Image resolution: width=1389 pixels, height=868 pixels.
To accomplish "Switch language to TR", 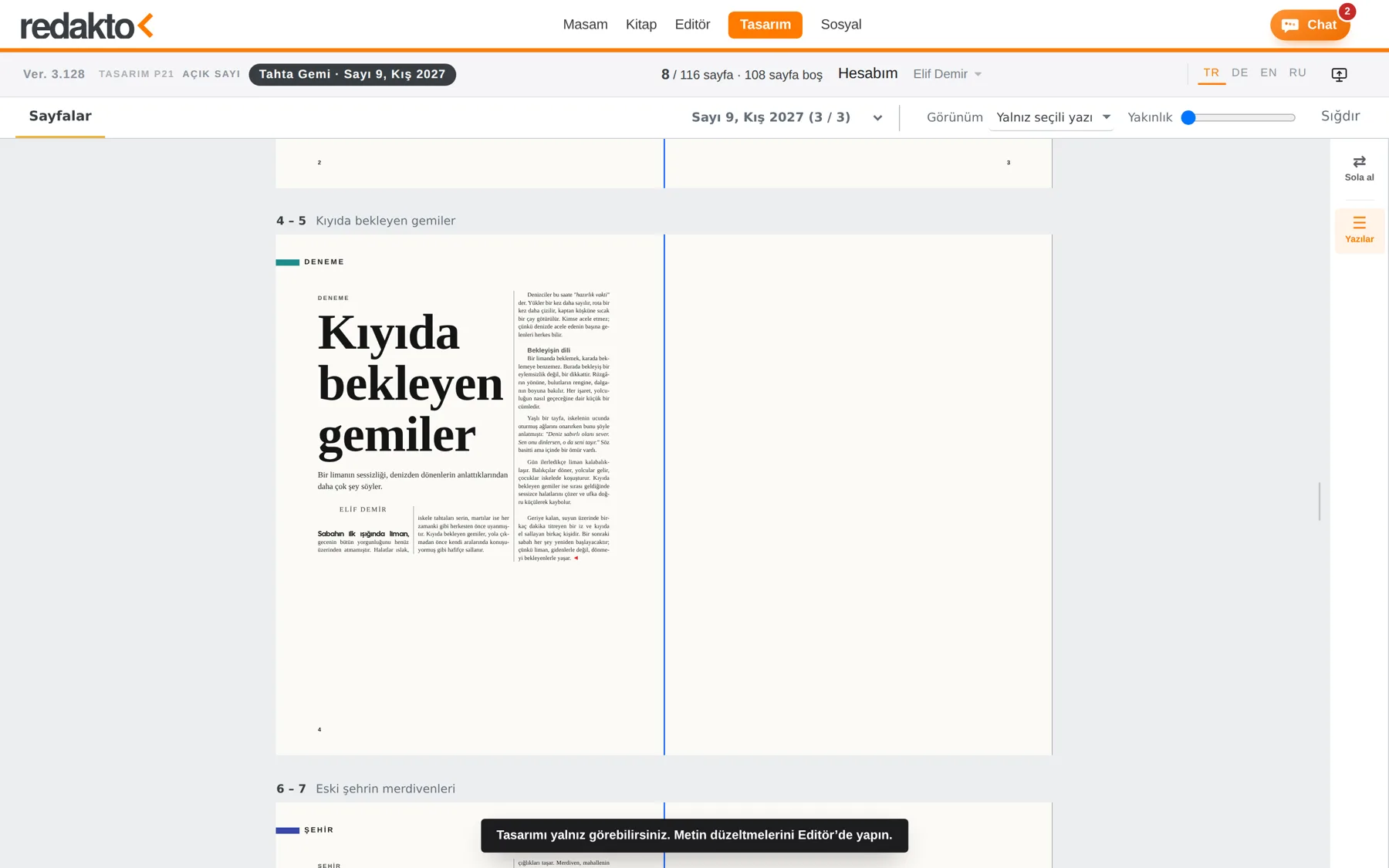I will tap(1212, 73).
